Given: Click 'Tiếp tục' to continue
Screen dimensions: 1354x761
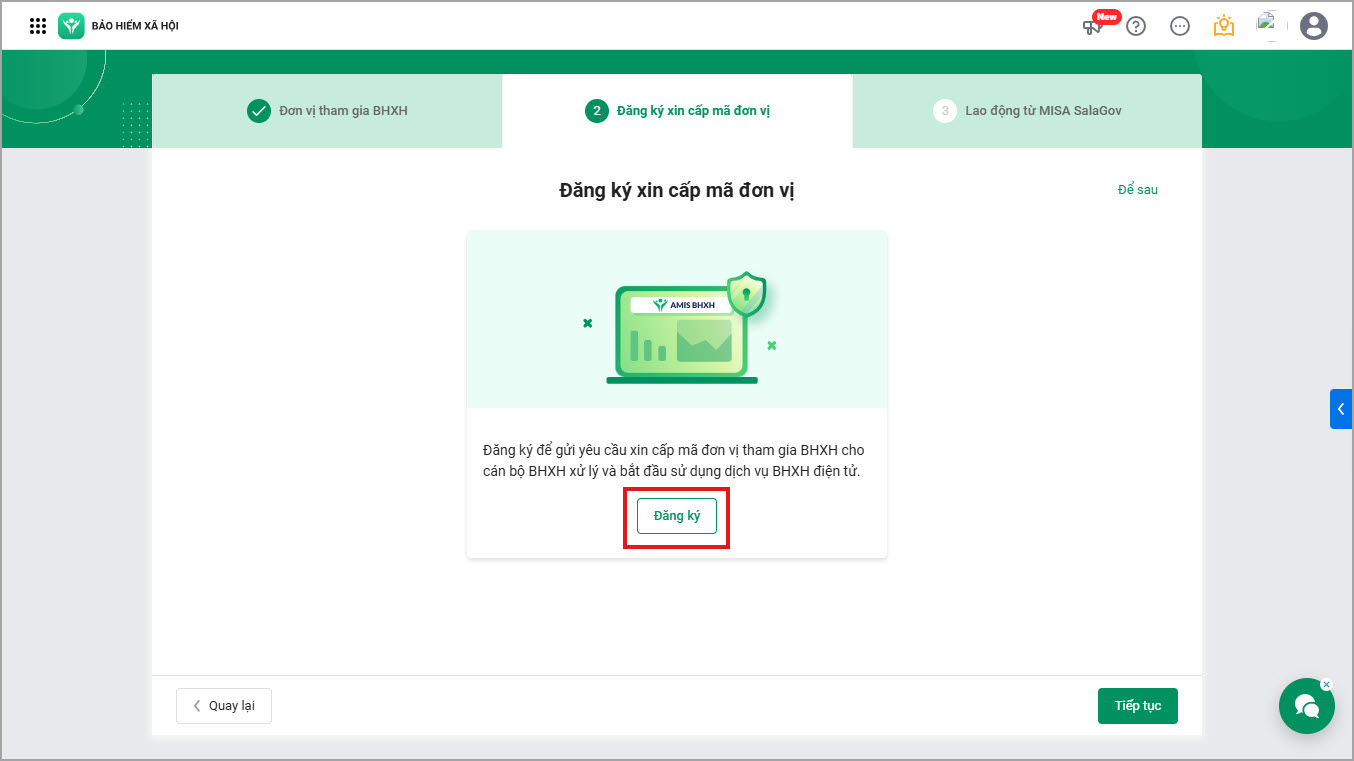Looking at the screenshot, I should (1137, 706).
